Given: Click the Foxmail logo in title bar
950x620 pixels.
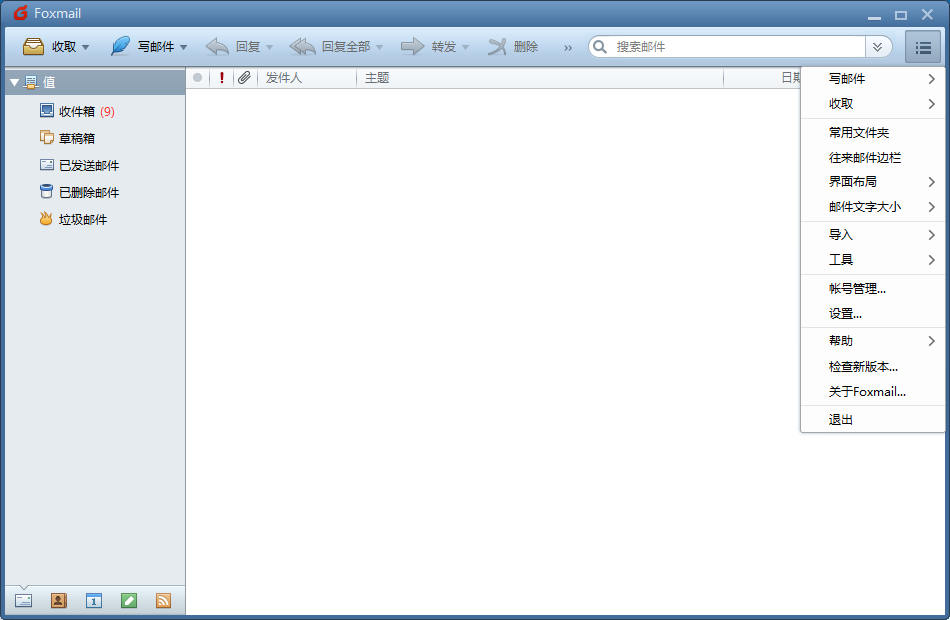Looking at the screenshot, I should 21,13.
